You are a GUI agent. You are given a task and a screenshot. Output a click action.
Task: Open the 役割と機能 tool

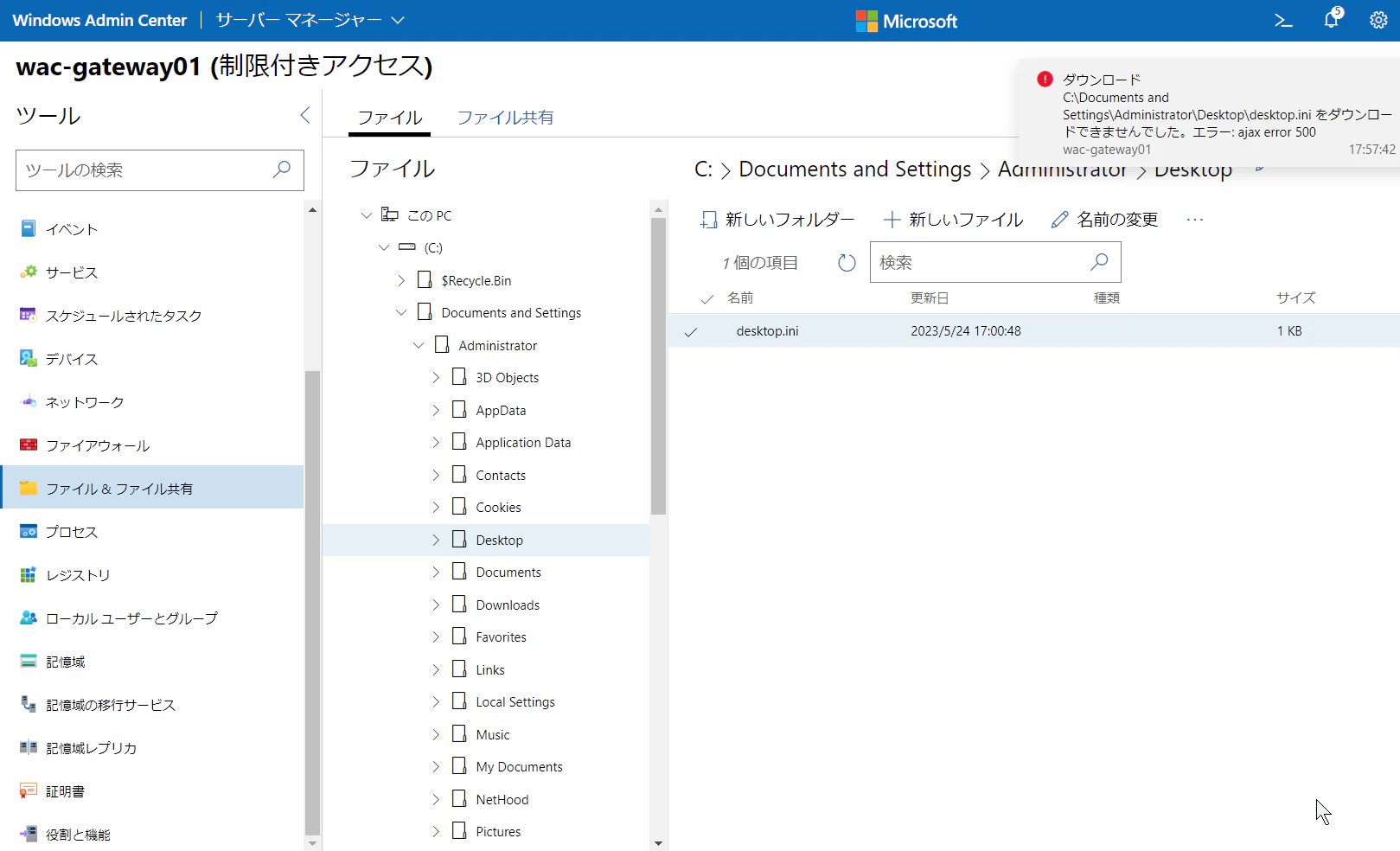click(x=153, y=835)
